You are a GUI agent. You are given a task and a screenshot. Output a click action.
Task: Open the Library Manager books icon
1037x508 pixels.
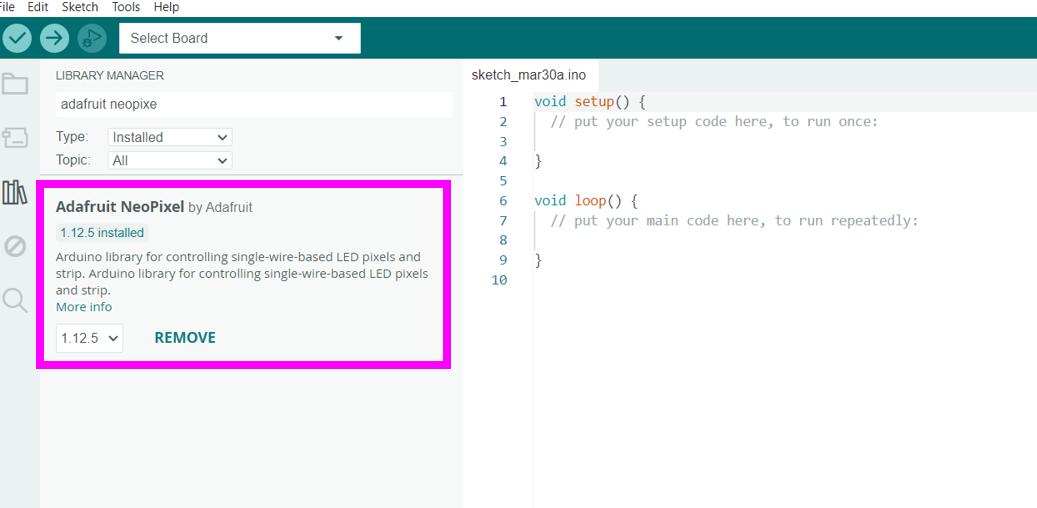click(x=15, y=192)
